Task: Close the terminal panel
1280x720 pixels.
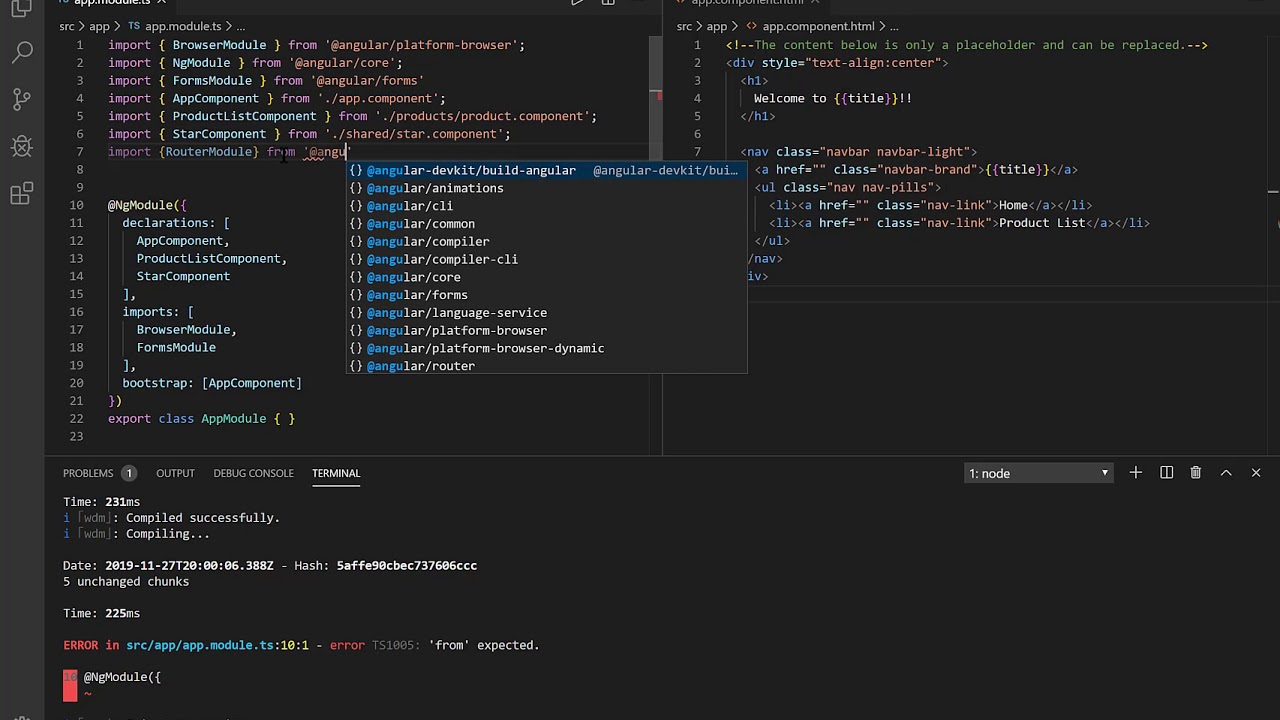Action: [x=1256, y=473]
